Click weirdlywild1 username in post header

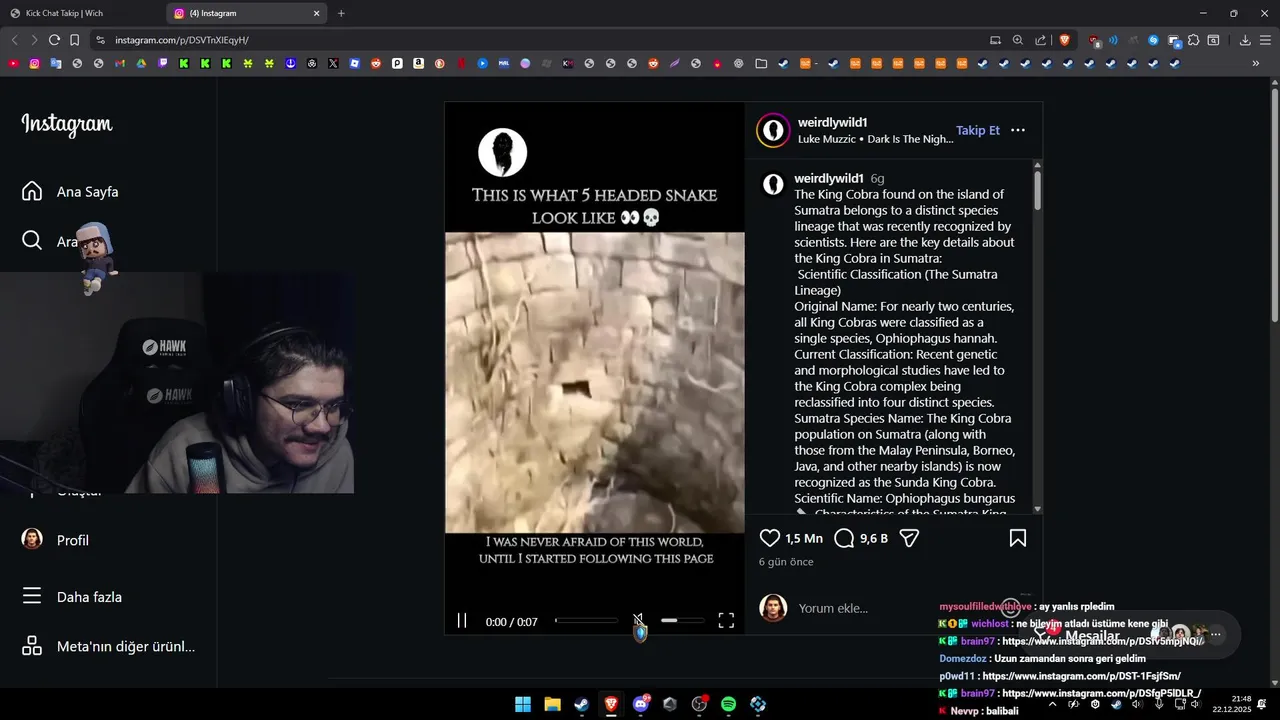coord(832,122)
